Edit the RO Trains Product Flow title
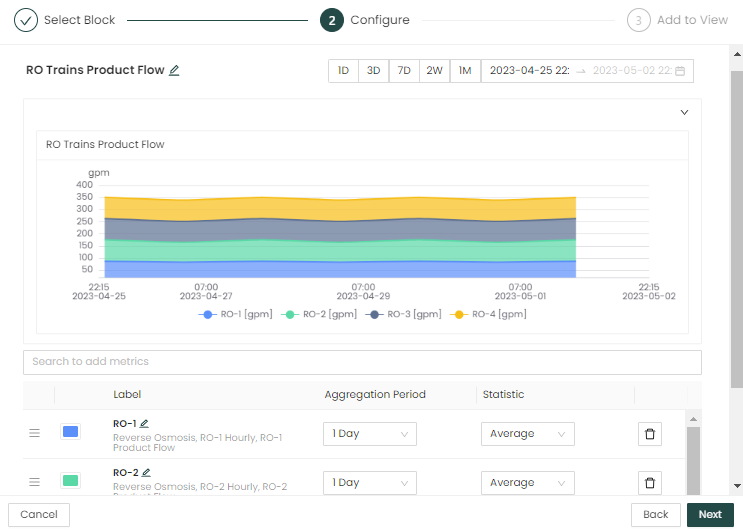 (x=174, y=71)
